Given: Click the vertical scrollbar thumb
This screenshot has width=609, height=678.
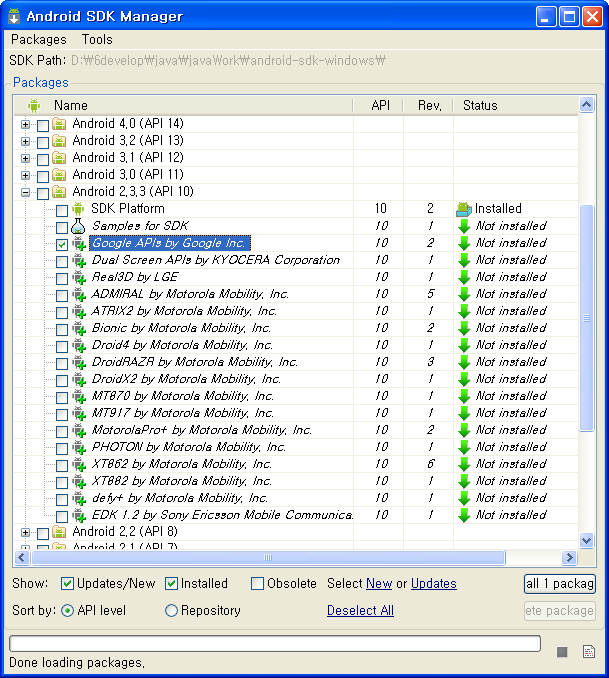Looking at the screenshot, I should coord(587,318).
